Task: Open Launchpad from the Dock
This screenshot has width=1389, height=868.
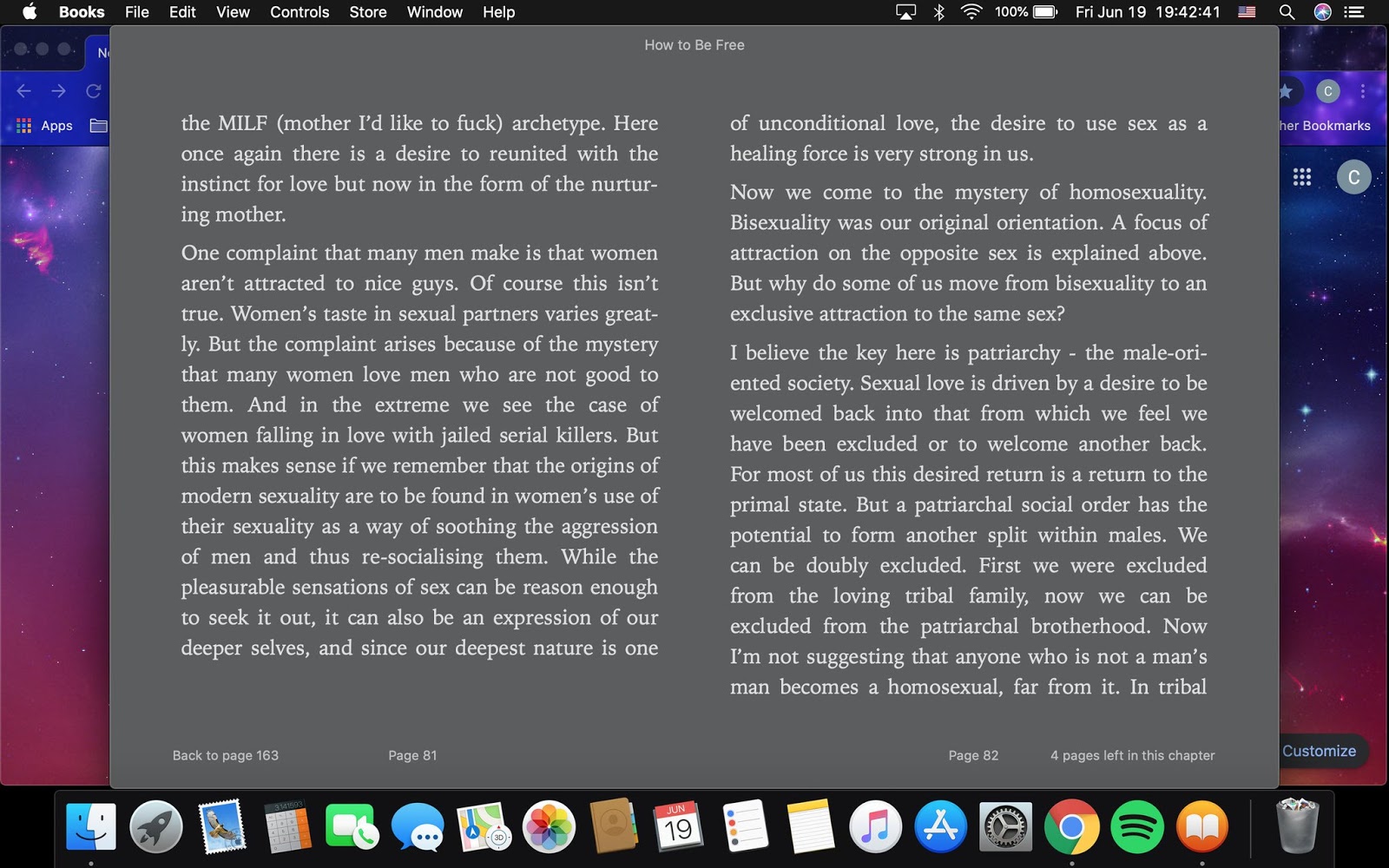Action: (x=156, y=826)
